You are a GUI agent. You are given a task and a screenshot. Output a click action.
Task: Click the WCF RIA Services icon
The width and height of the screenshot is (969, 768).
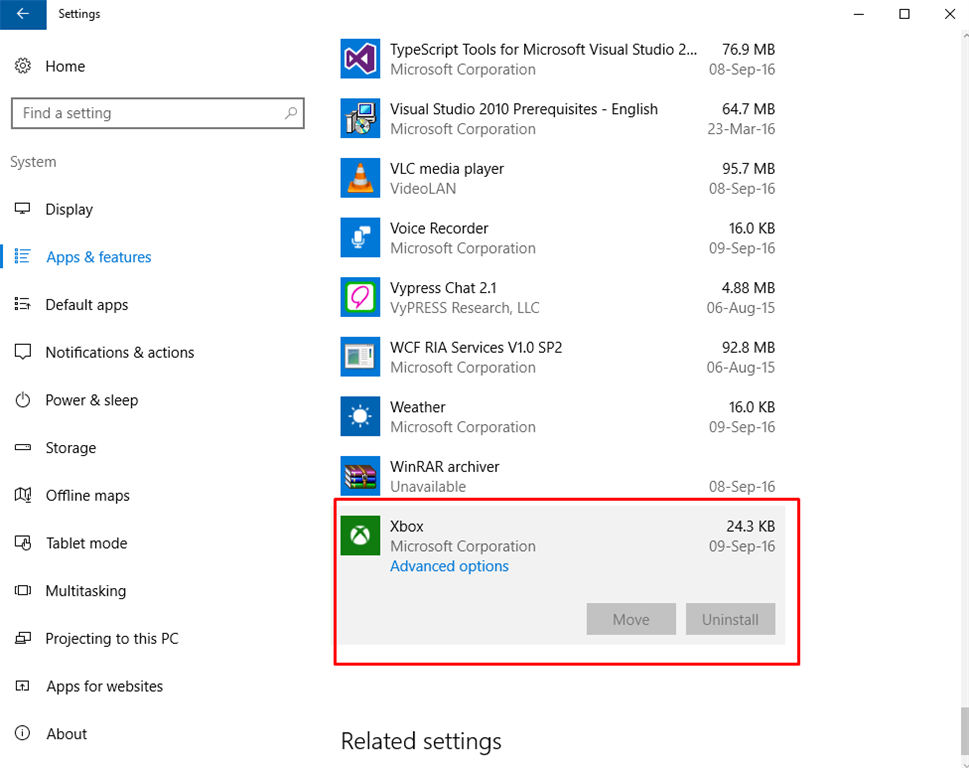360,357
